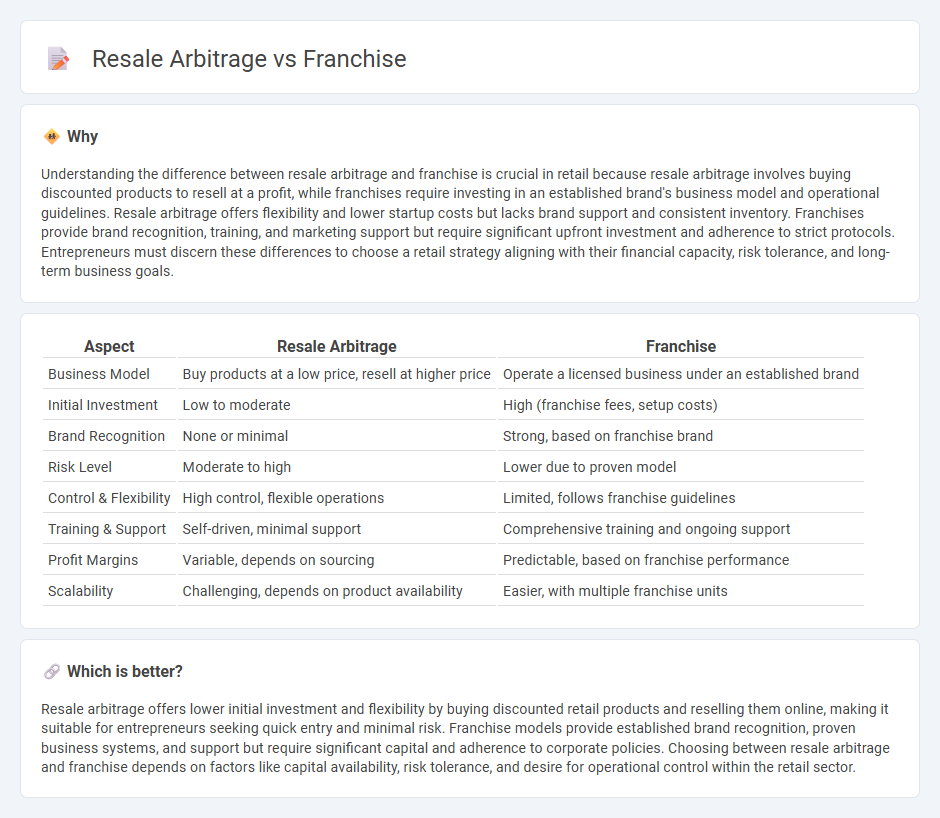Click 'Challenging, depends on product availability' cell
The image size is (940, 818).
point(337,591)
